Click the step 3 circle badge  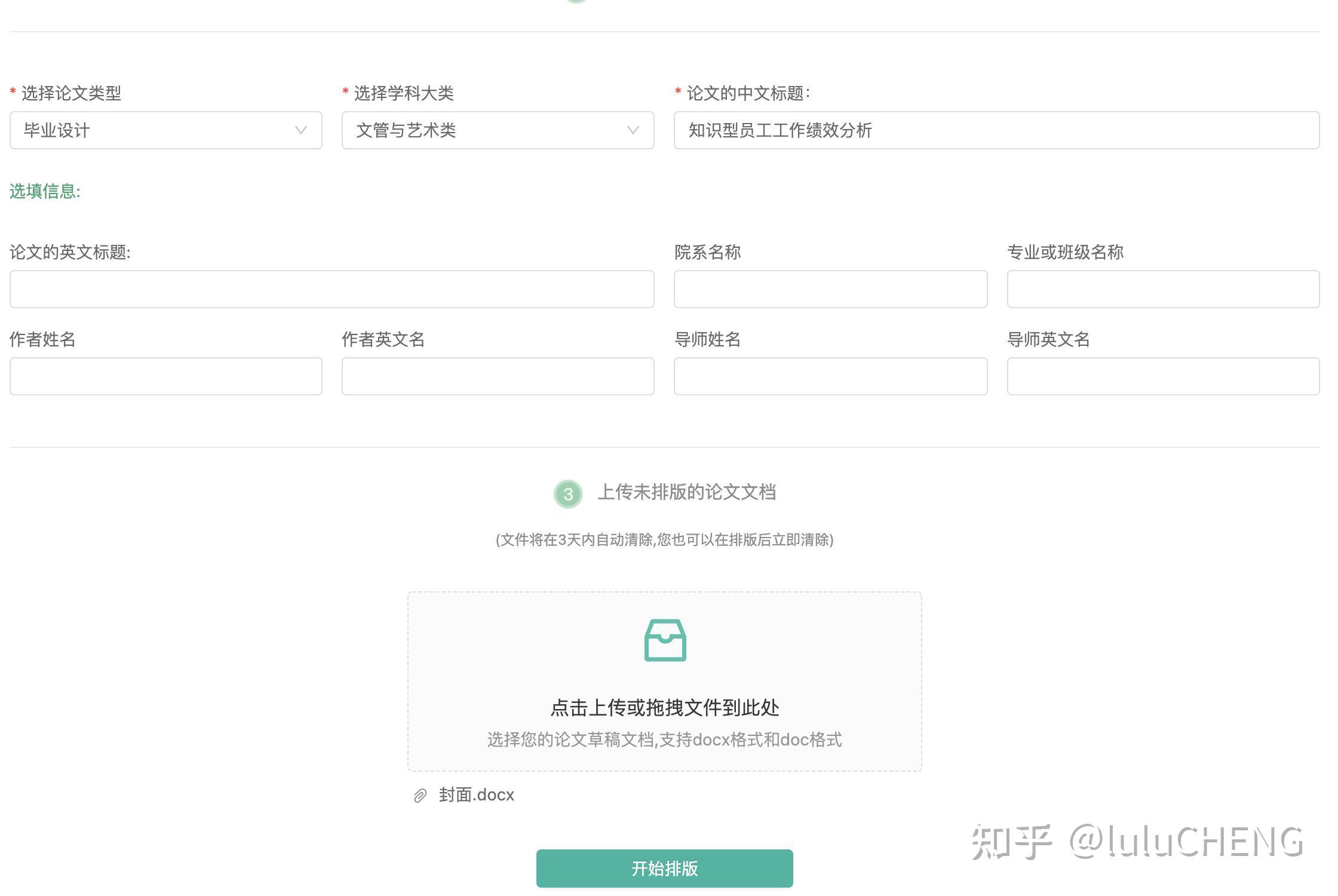pos(567,494)
